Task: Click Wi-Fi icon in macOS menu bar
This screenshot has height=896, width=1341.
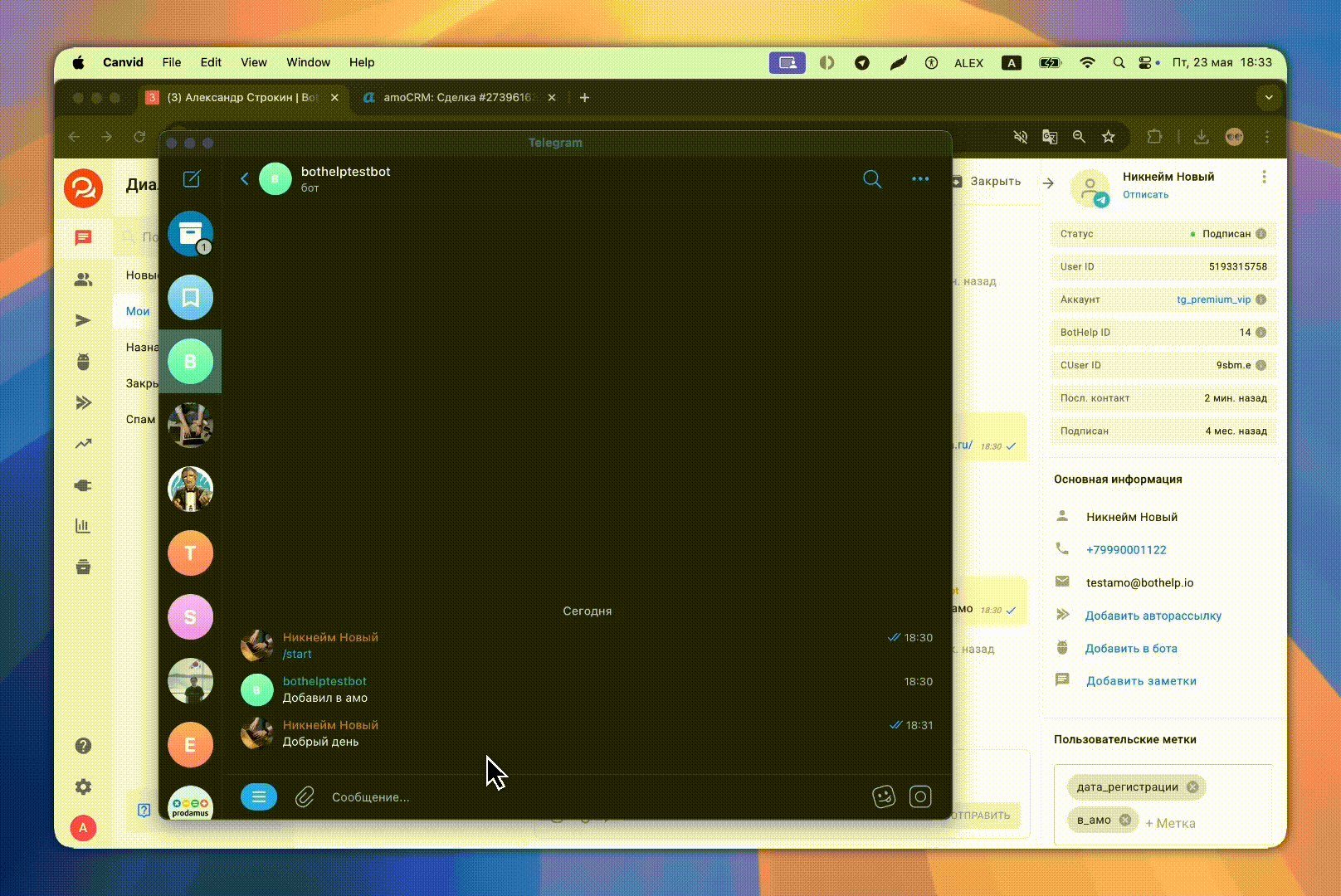Action: pos(1087,62)
